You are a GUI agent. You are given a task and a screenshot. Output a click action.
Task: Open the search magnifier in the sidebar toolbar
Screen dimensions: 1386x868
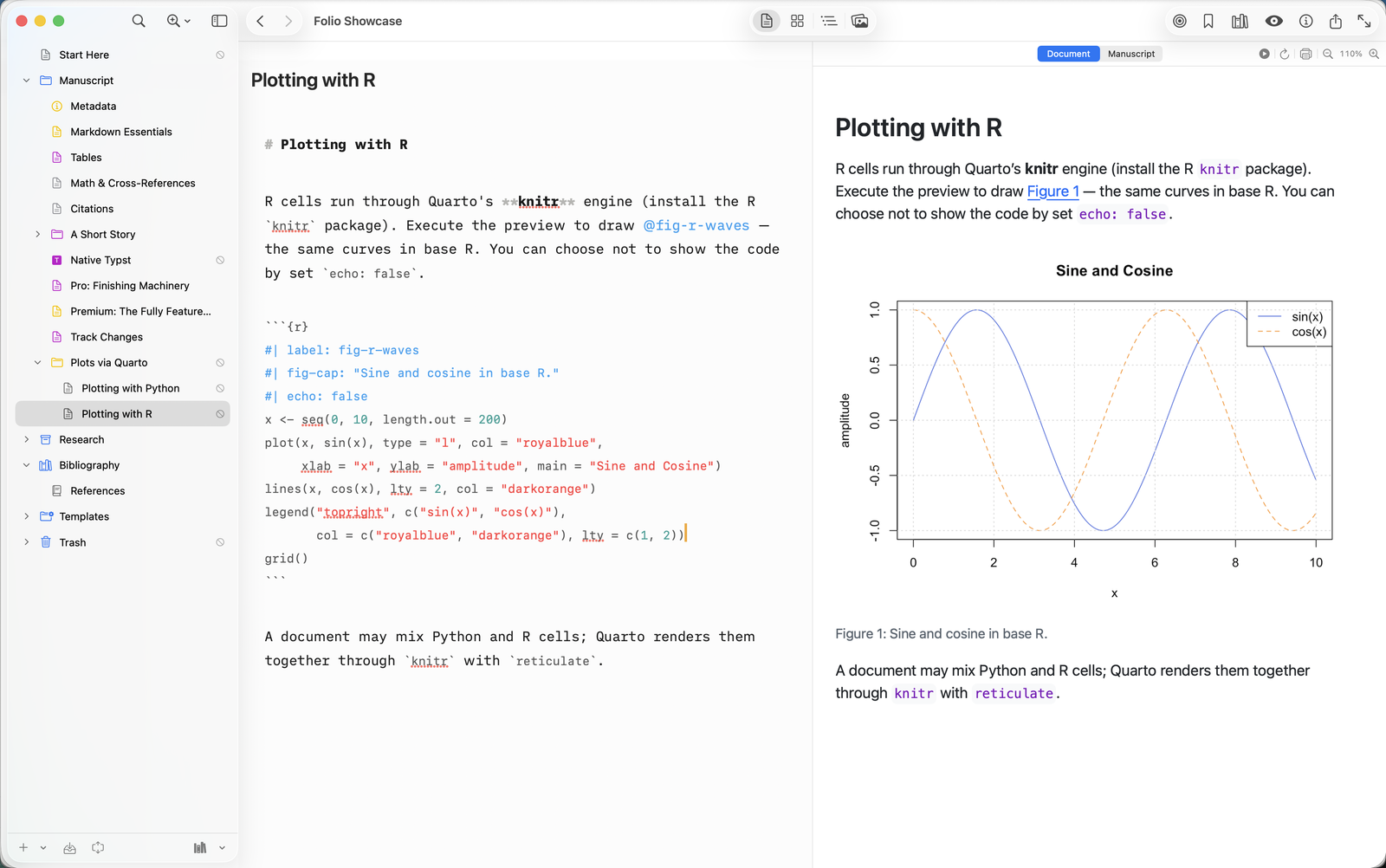pos(139,21)
